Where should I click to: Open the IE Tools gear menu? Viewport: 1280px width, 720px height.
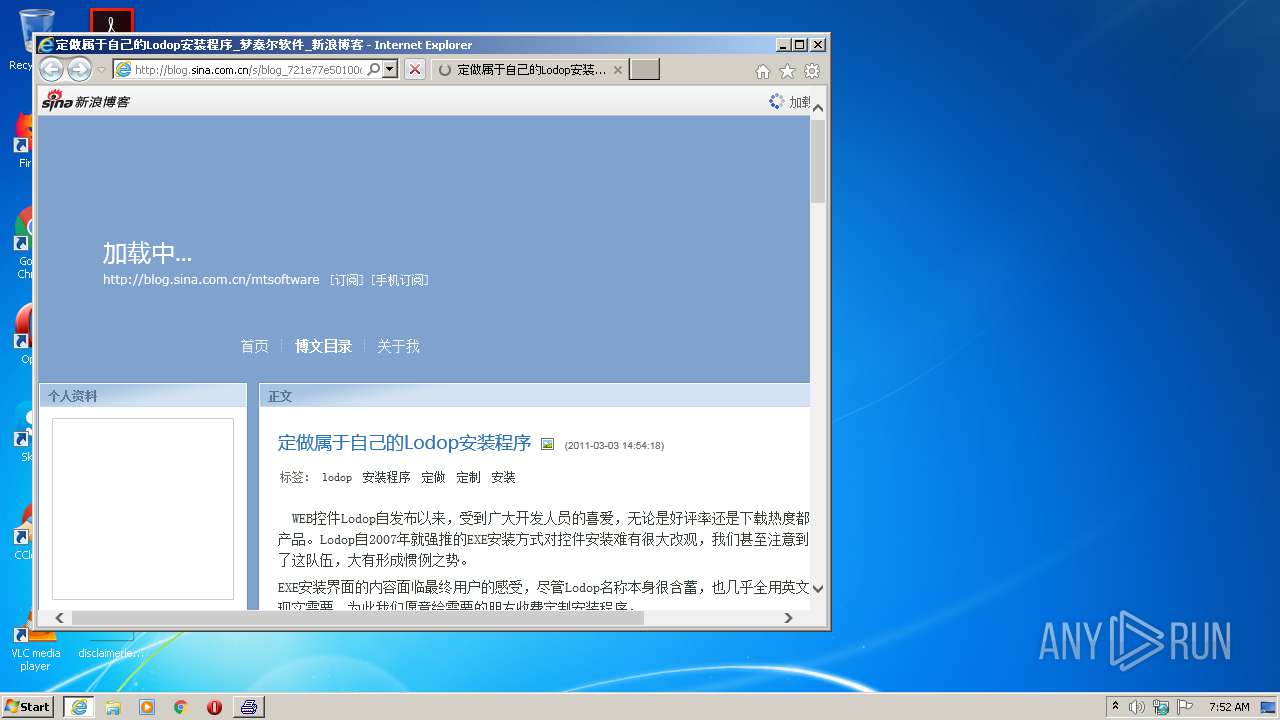coord(812,71)
